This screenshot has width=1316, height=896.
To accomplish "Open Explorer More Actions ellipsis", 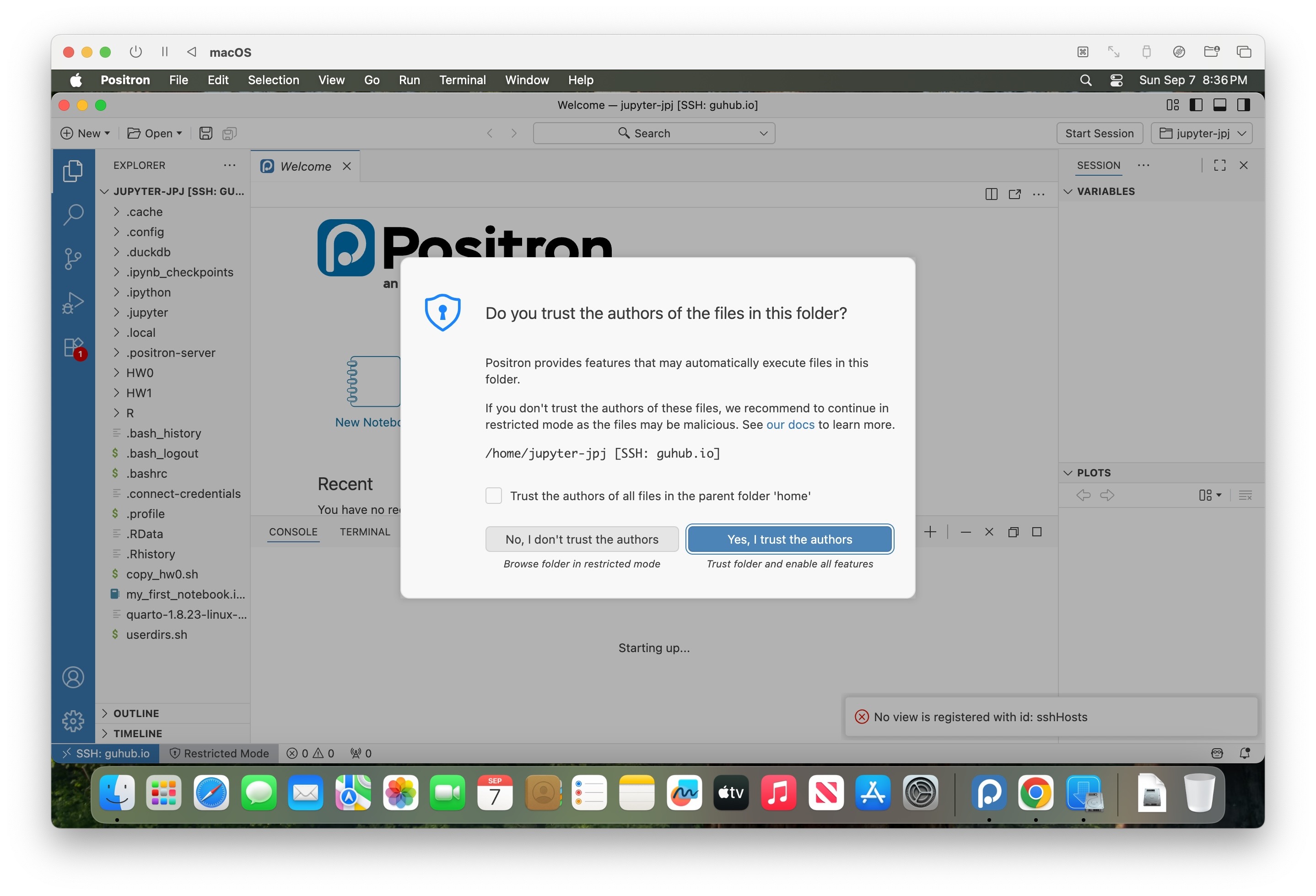I will click(x=229, y=165).
